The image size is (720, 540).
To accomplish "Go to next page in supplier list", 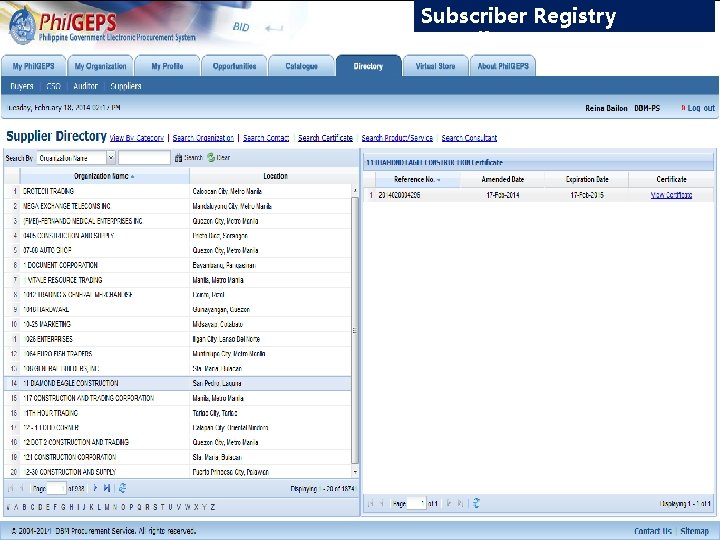I will [95, 488].
